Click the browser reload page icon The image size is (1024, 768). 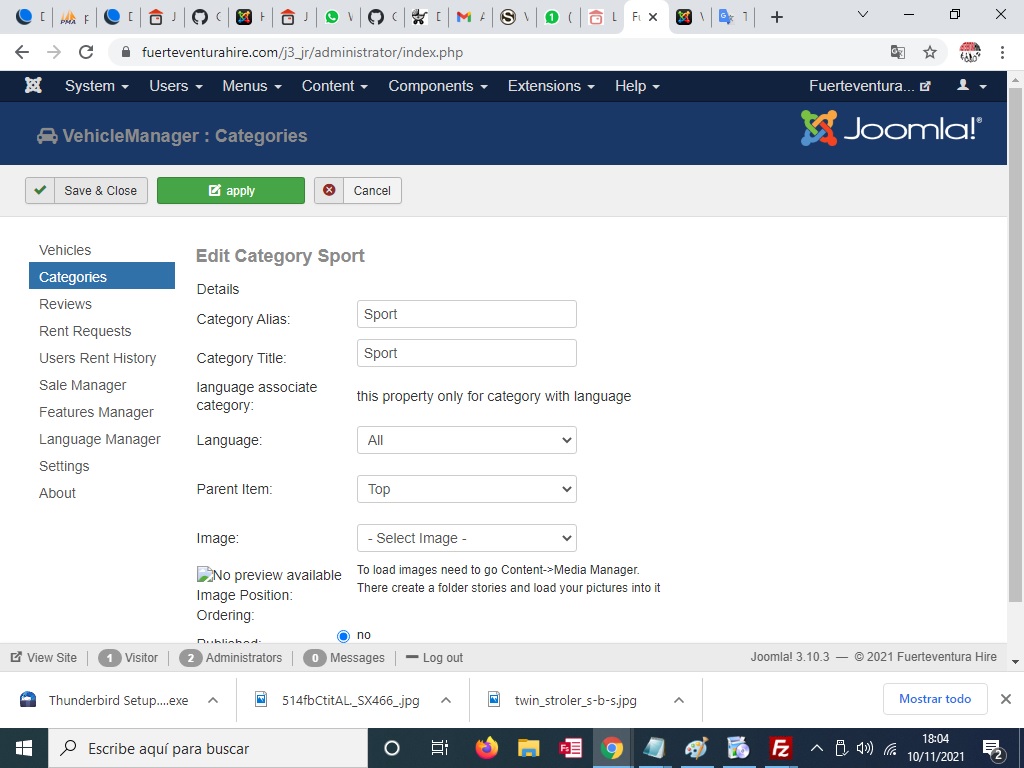pyautogui.click(x=86, y=52)
